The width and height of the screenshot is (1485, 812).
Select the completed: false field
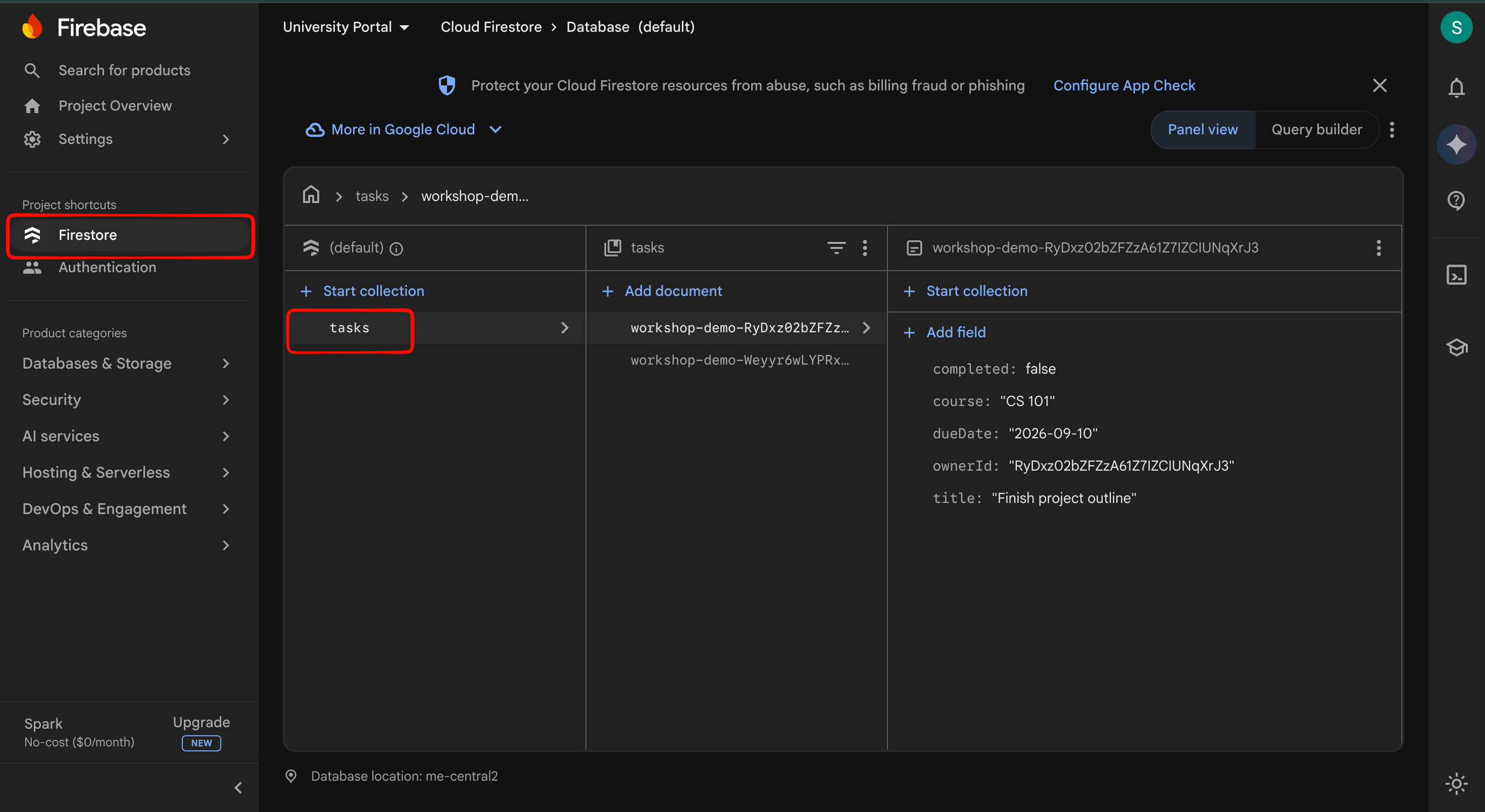point(994,369)
